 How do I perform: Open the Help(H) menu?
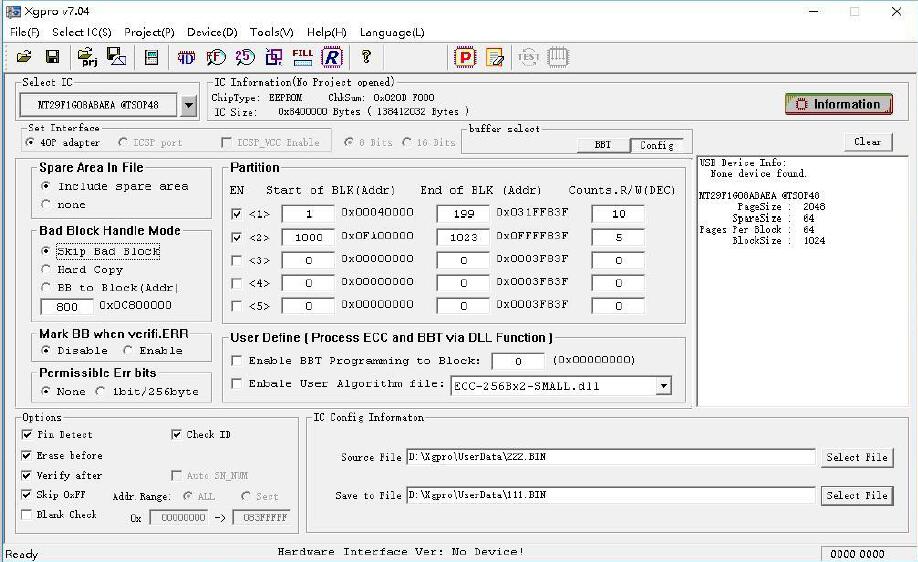pyautogui.click(x=327, y=32)
